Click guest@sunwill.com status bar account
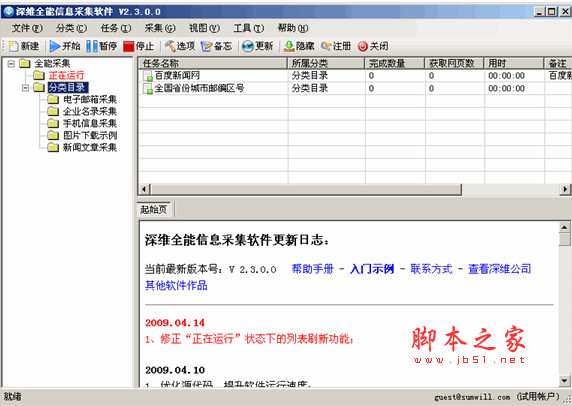The image size is (572, 406). [472, 397]
